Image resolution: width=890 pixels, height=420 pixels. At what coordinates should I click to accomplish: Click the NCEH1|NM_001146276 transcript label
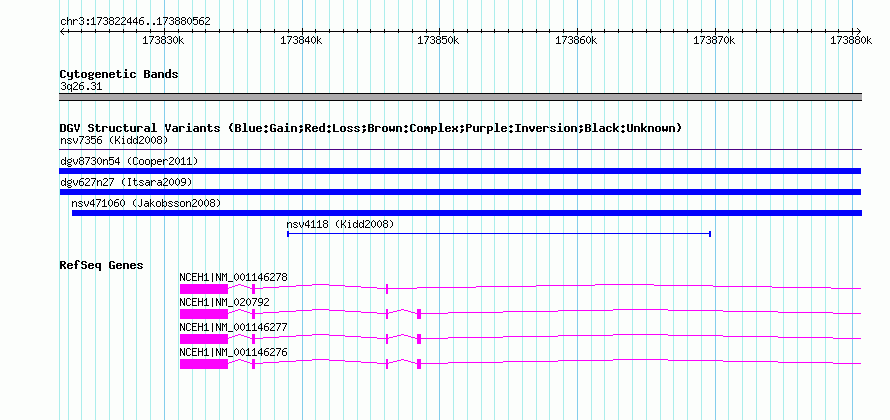point(233,352)
